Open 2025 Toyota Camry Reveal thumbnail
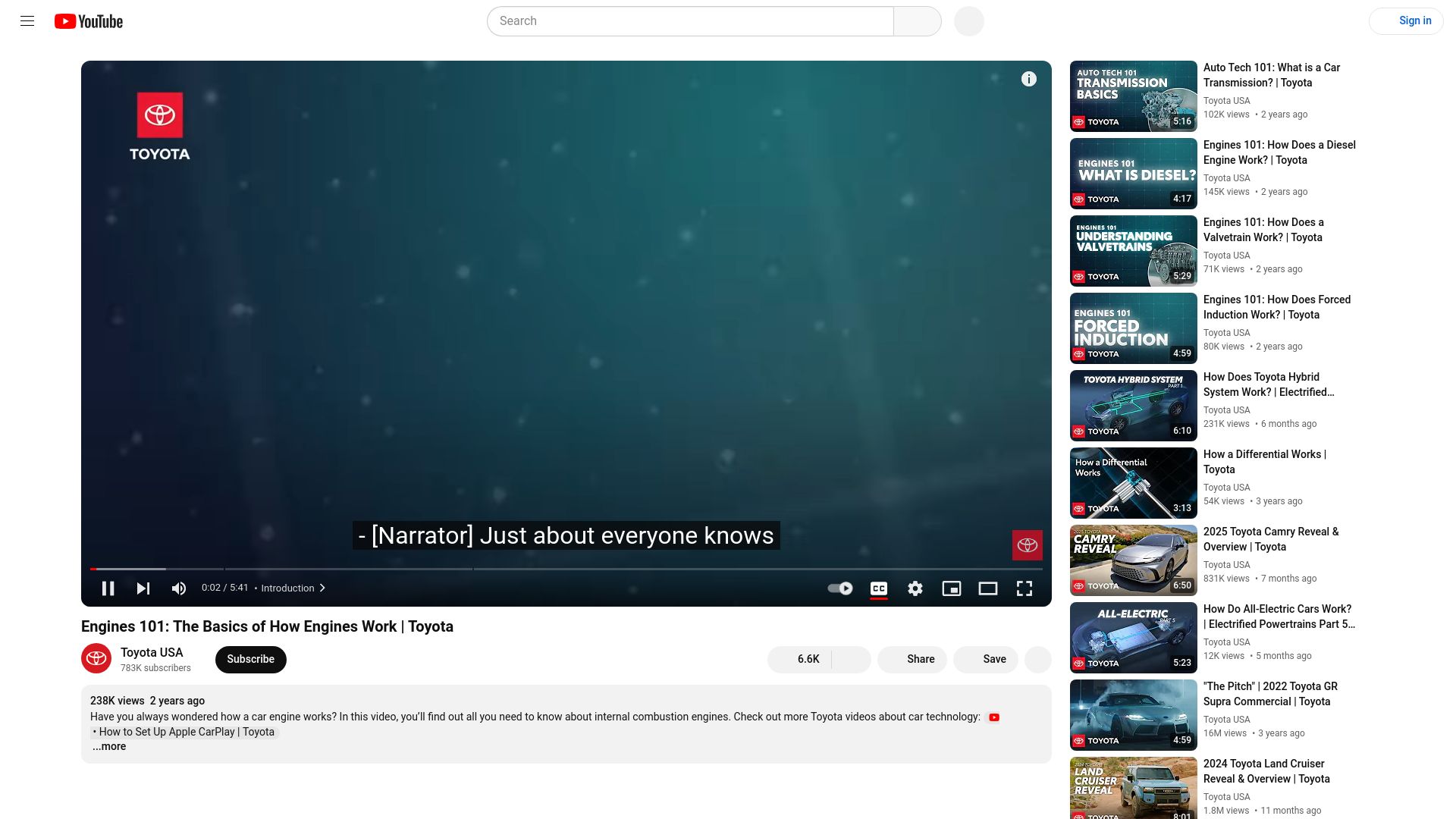The image size is (1456, 819). (x=1134, y=560)
